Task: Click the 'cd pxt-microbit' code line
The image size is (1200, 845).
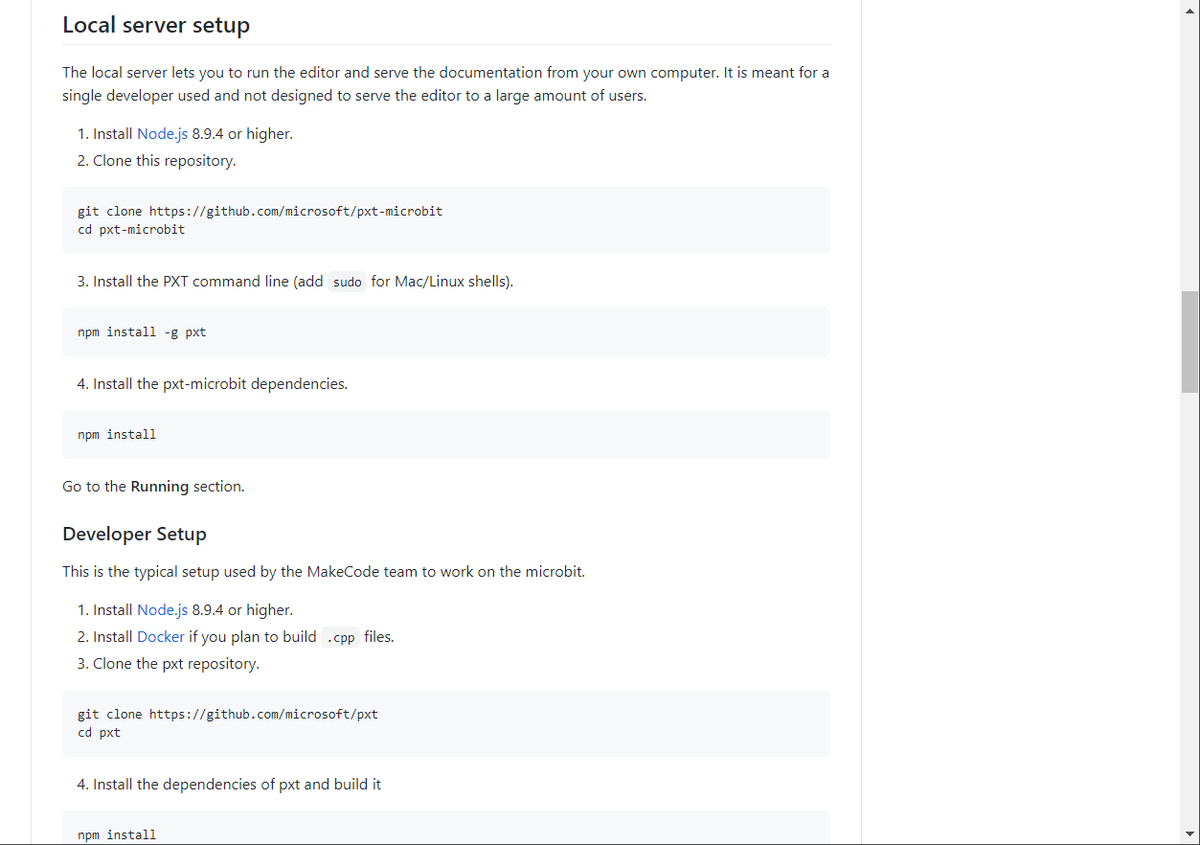Action: tap(131, 230)
